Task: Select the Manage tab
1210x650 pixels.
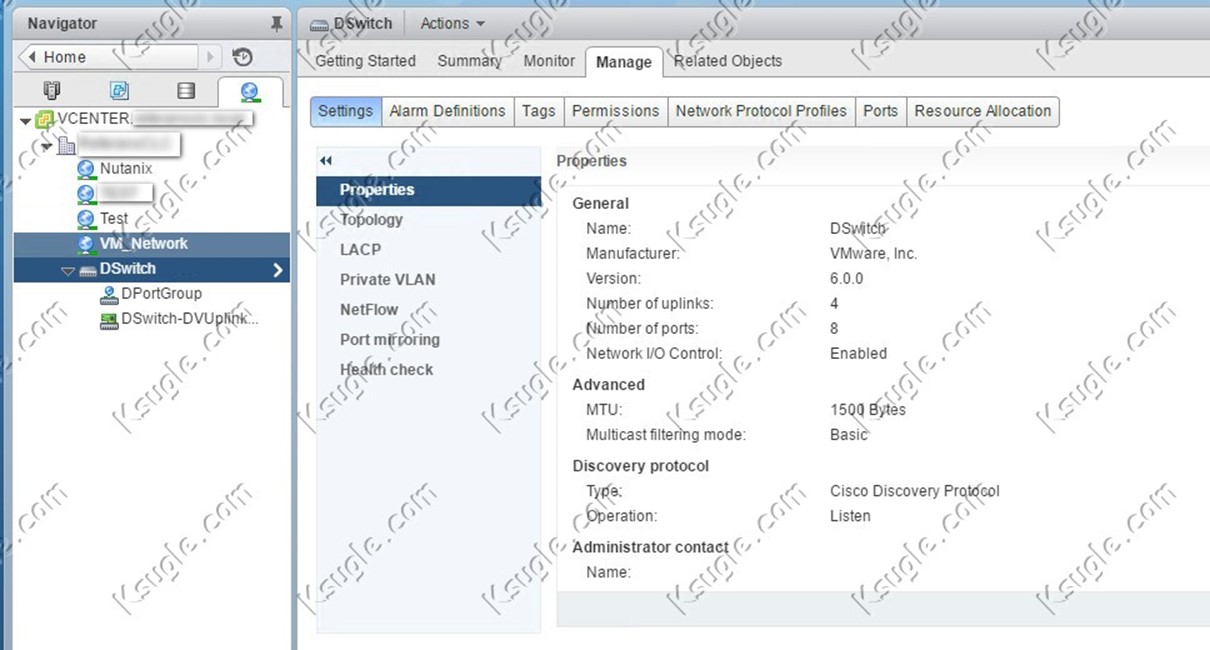Action: click(624, 62)
